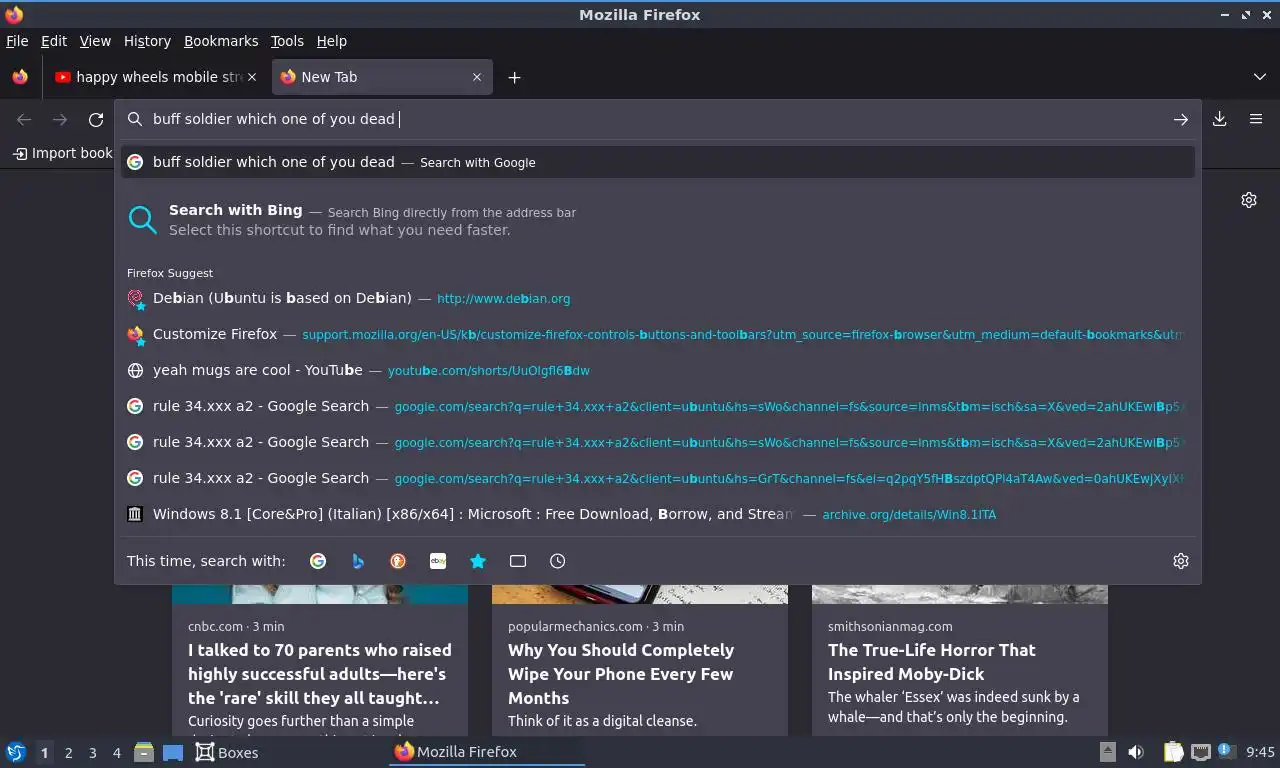Viewport: 1280px width, 768px height.
Task: Open the cnbc.com 70 parents article
Action: [x=320, y=674]
